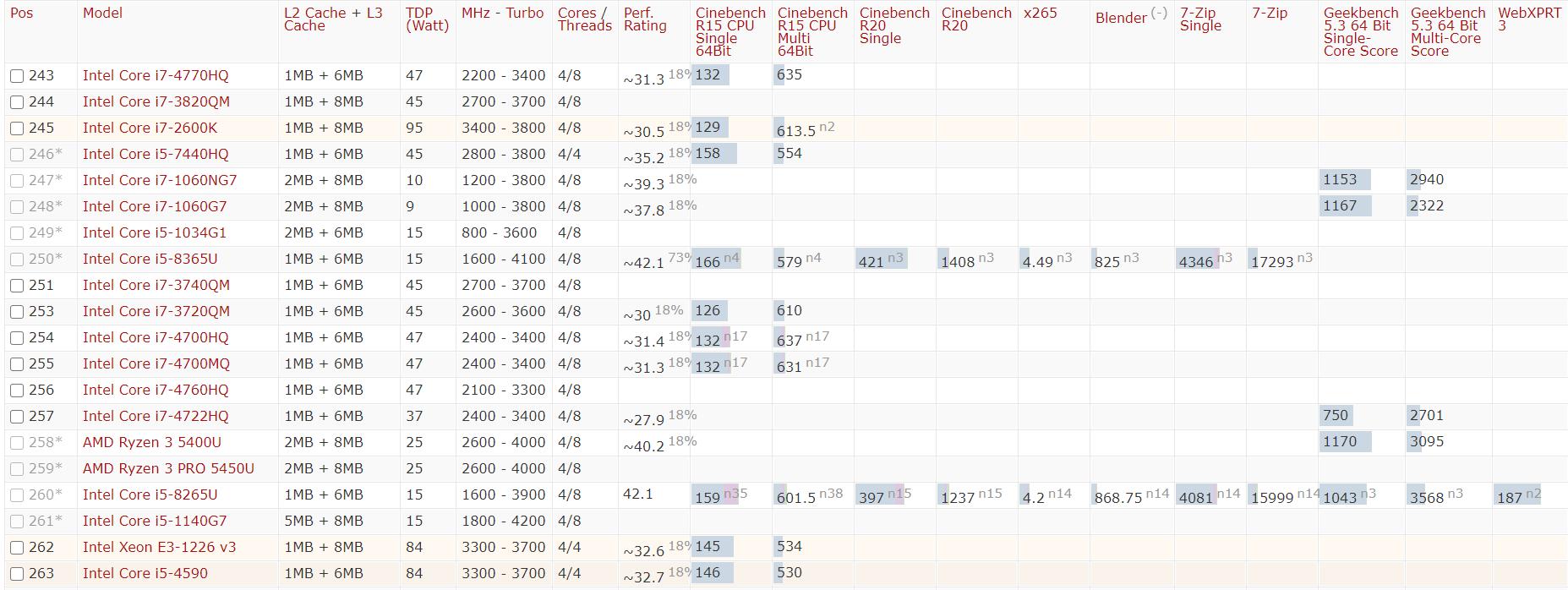Check the box for Intel Core i7-3720QM
The height and width of the screenshot is (590, 1568).
[17, 312]
